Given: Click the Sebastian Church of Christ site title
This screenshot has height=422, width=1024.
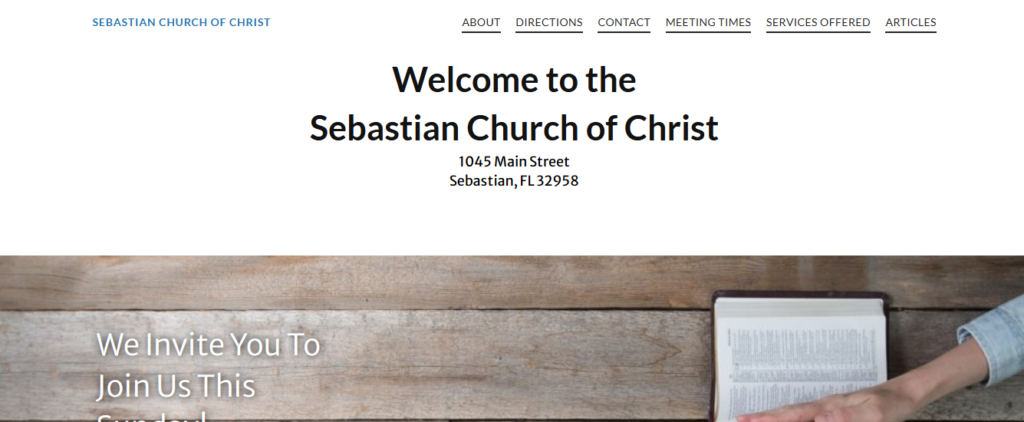Looking at the screenshot, I should pos(181,22).
